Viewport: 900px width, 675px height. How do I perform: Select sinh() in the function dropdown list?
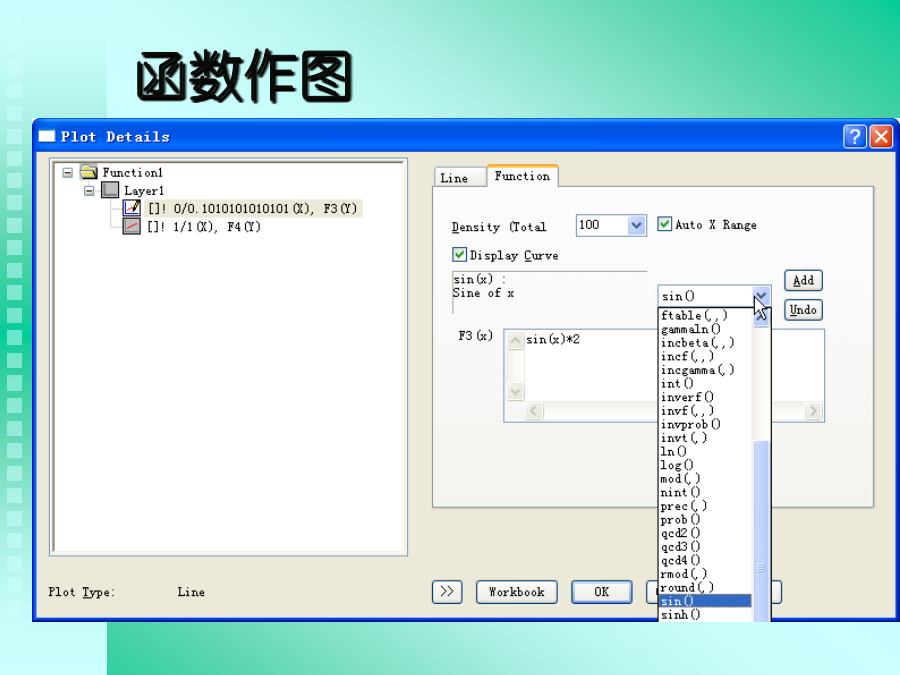tap(681, 614)
